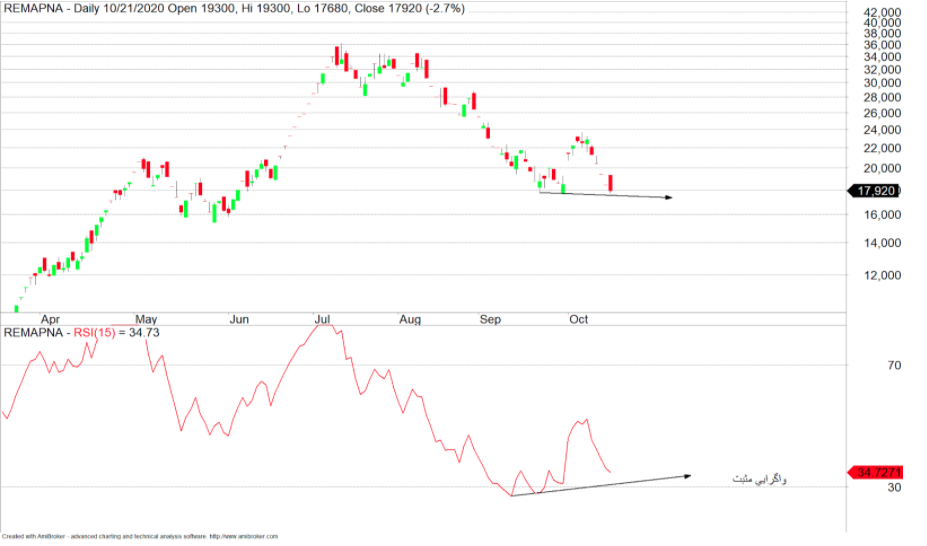The width and height of the screenshot is (927, 546).
Task: Click the Aug label on the time axis
Action: tap(409, 320)
